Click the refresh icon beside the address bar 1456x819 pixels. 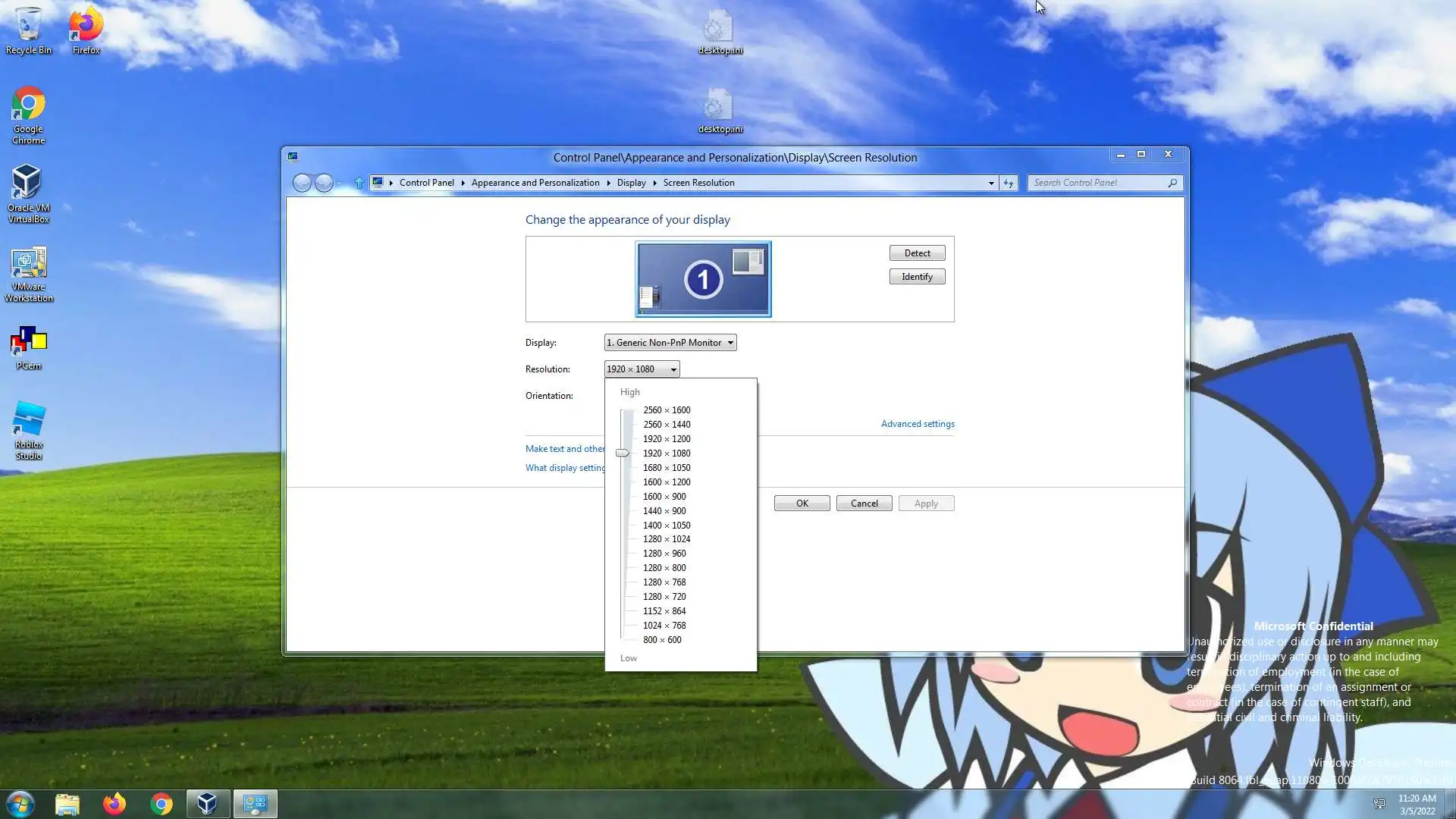tap(1008, 183)
